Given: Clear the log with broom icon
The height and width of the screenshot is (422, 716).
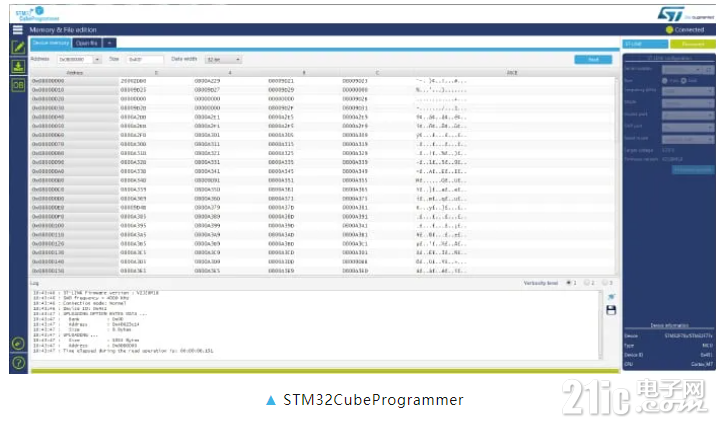Looking at the screenshot, I should [611, 297].
